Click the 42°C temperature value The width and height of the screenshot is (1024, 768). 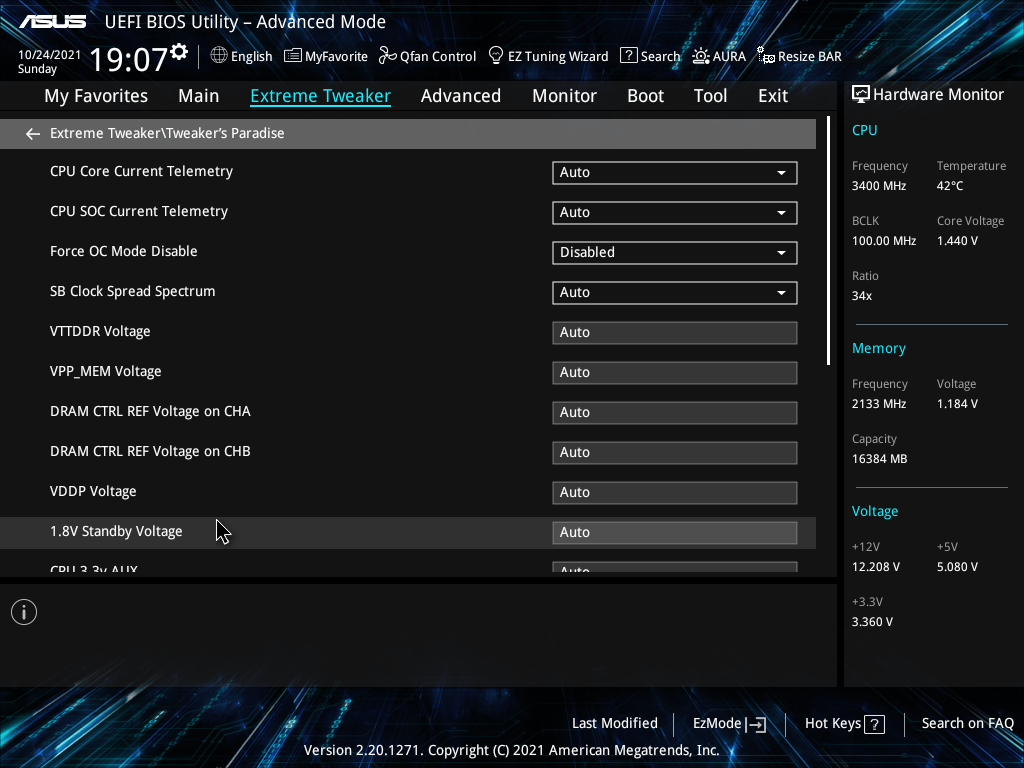(x=950, y=186)
